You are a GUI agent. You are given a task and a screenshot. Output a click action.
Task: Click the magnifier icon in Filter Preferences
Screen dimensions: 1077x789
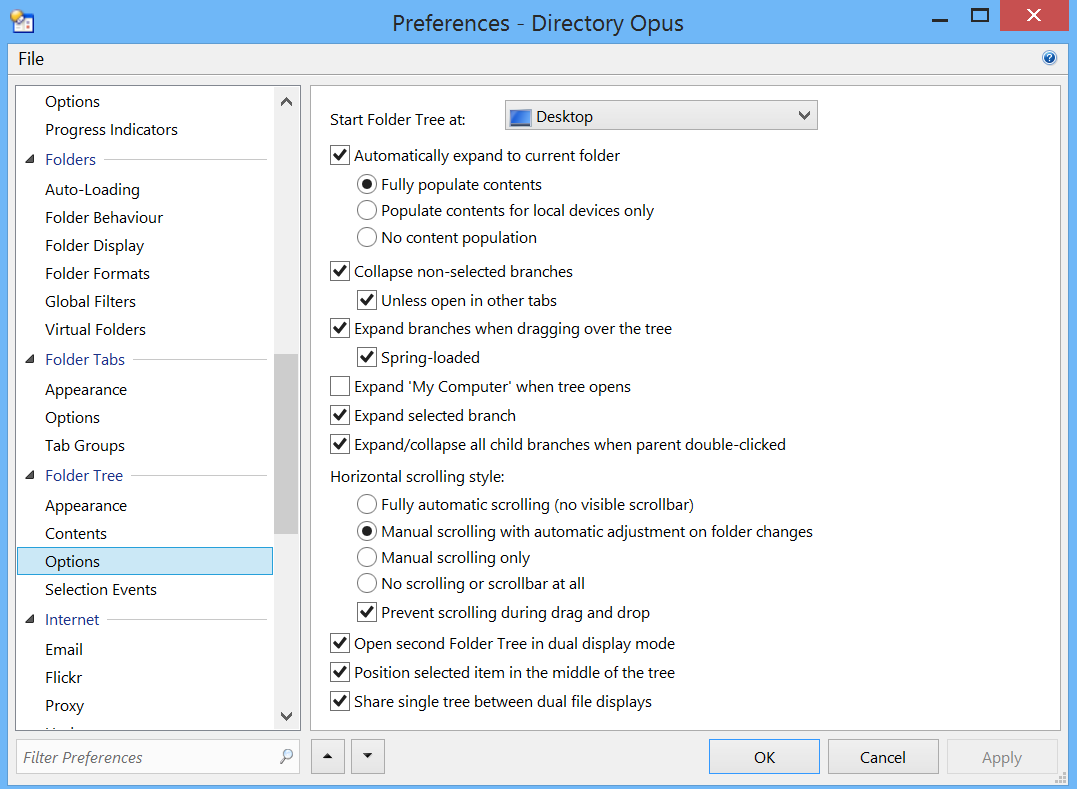[x=286, y=757]
